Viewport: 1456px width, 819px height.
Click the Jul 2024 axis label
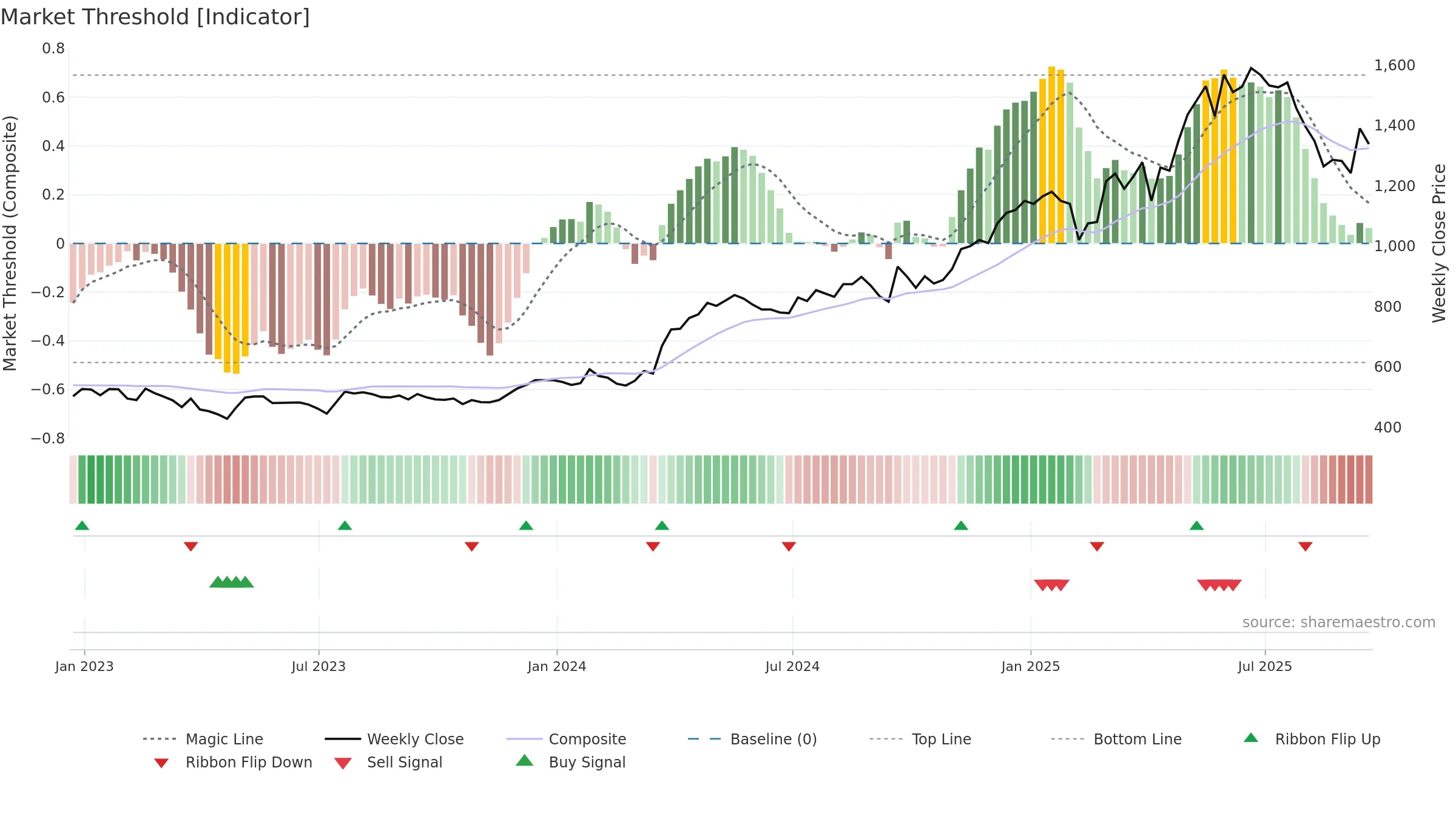pos(792,666)
